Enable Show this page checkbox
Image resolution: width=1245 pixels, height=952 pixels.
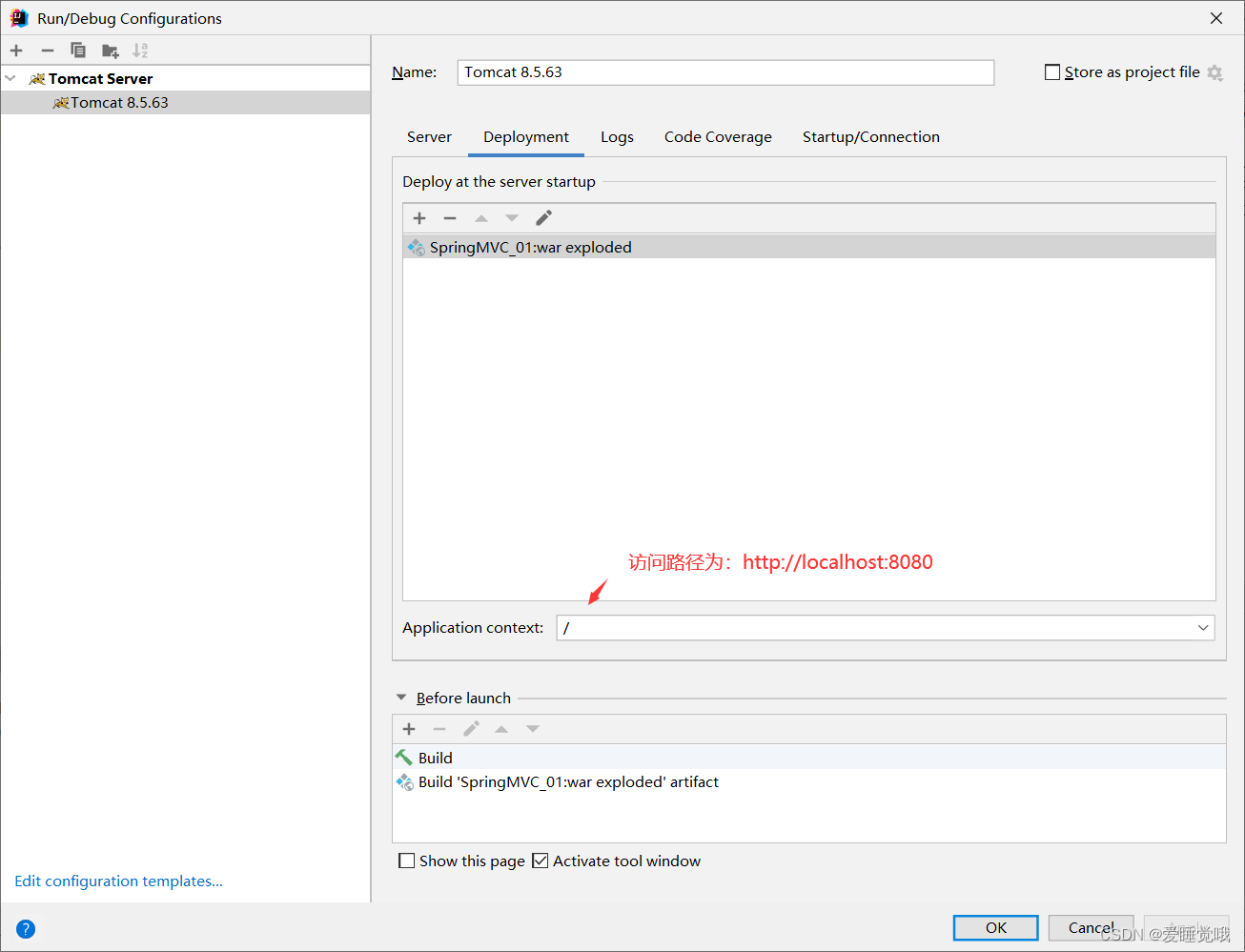tap(407, 861)
